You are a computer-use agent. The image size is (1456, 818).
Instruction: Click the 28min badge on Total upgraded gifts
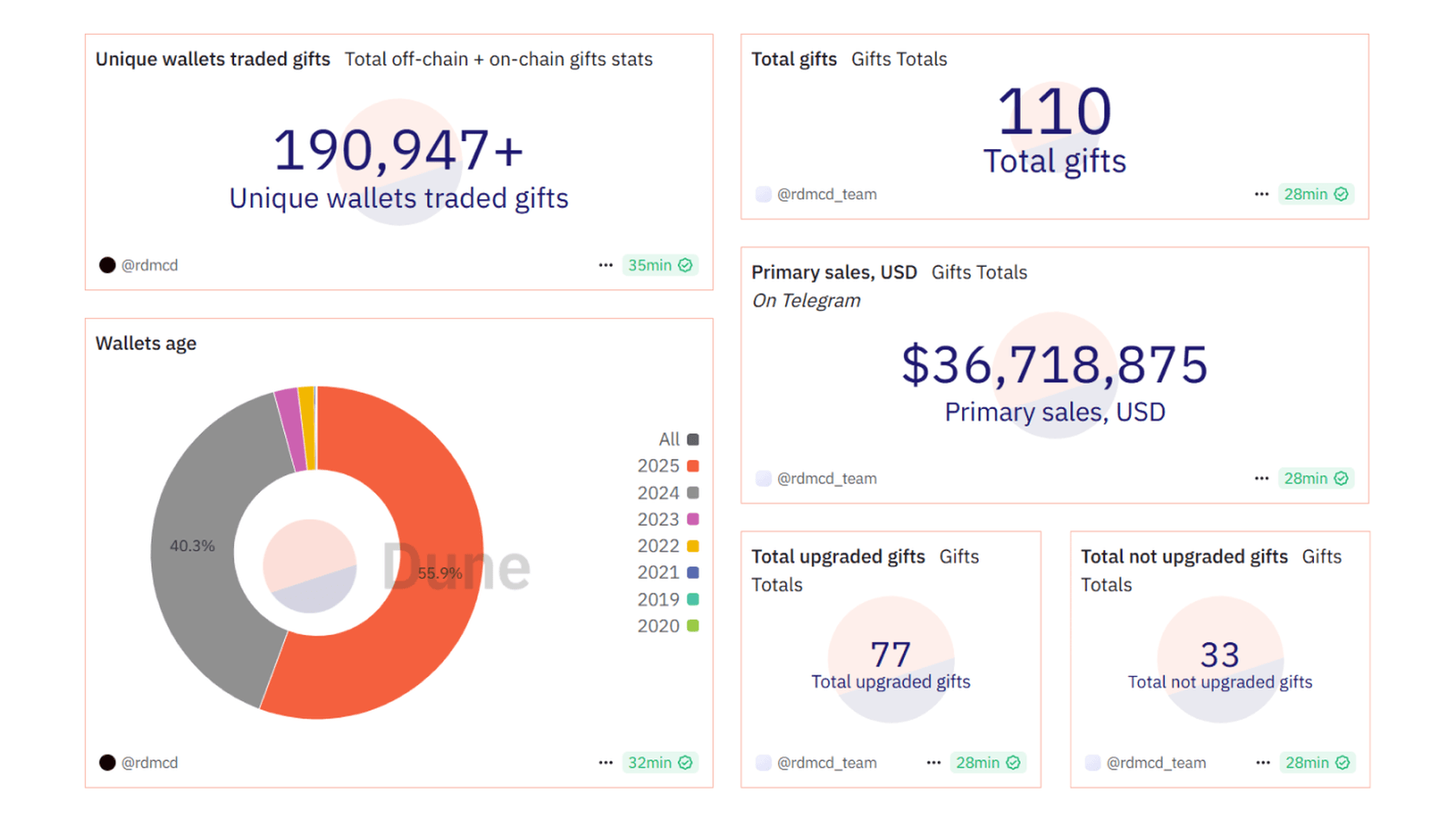click(x=988, y=763)
